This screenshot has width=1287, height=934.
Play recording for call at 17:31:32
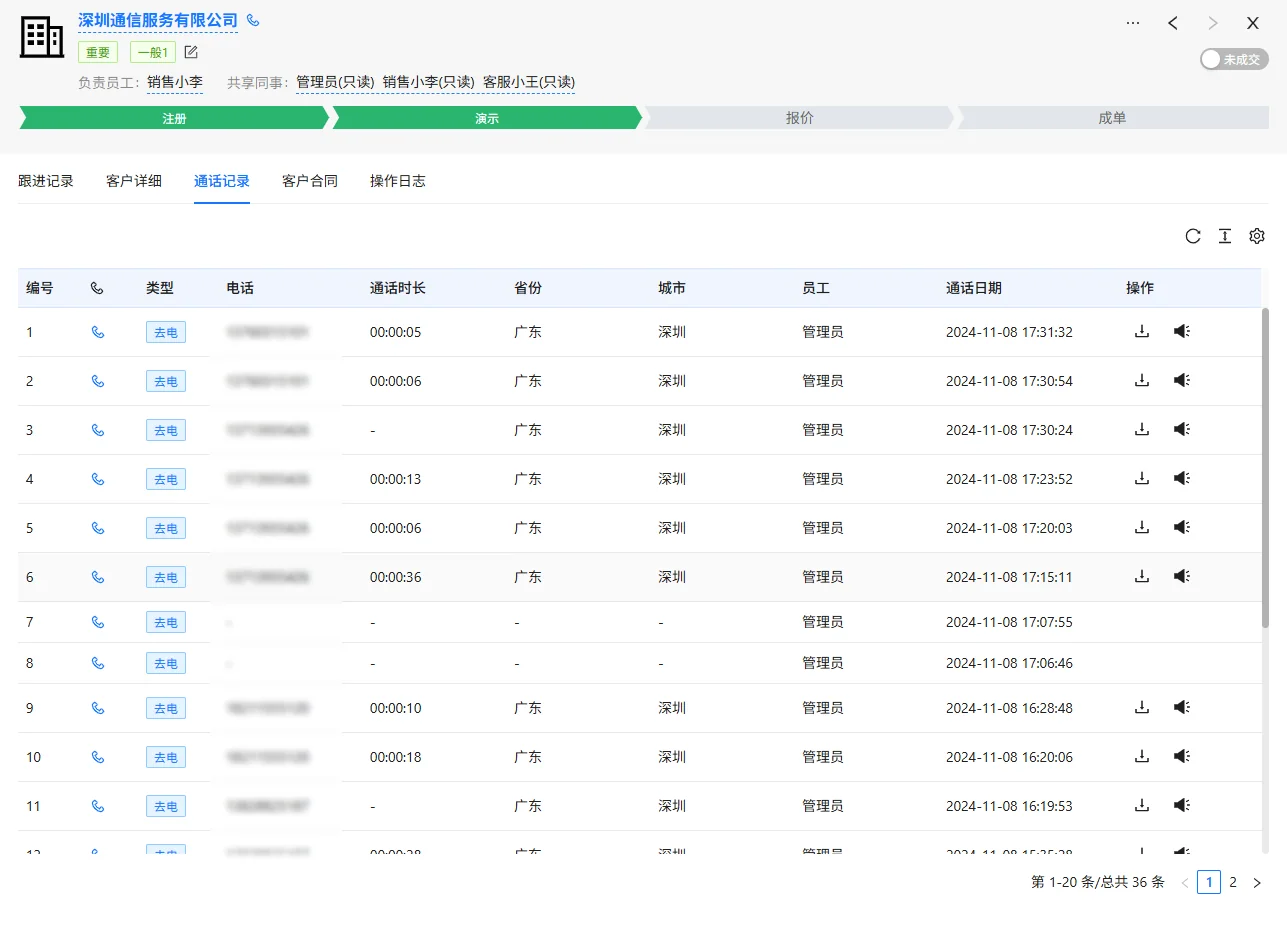(1181, 331)
